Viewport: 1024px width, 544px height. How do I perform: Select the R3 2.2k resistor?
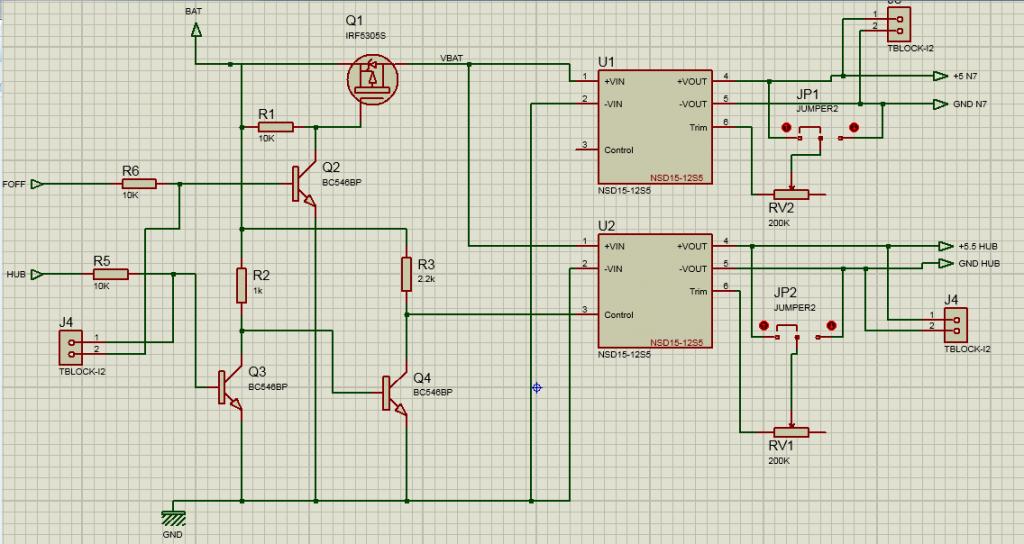407,274
